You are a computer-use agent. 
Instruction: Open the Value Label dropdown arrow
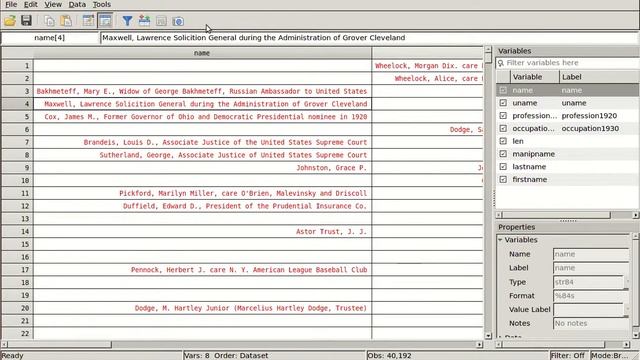(627, 309)
